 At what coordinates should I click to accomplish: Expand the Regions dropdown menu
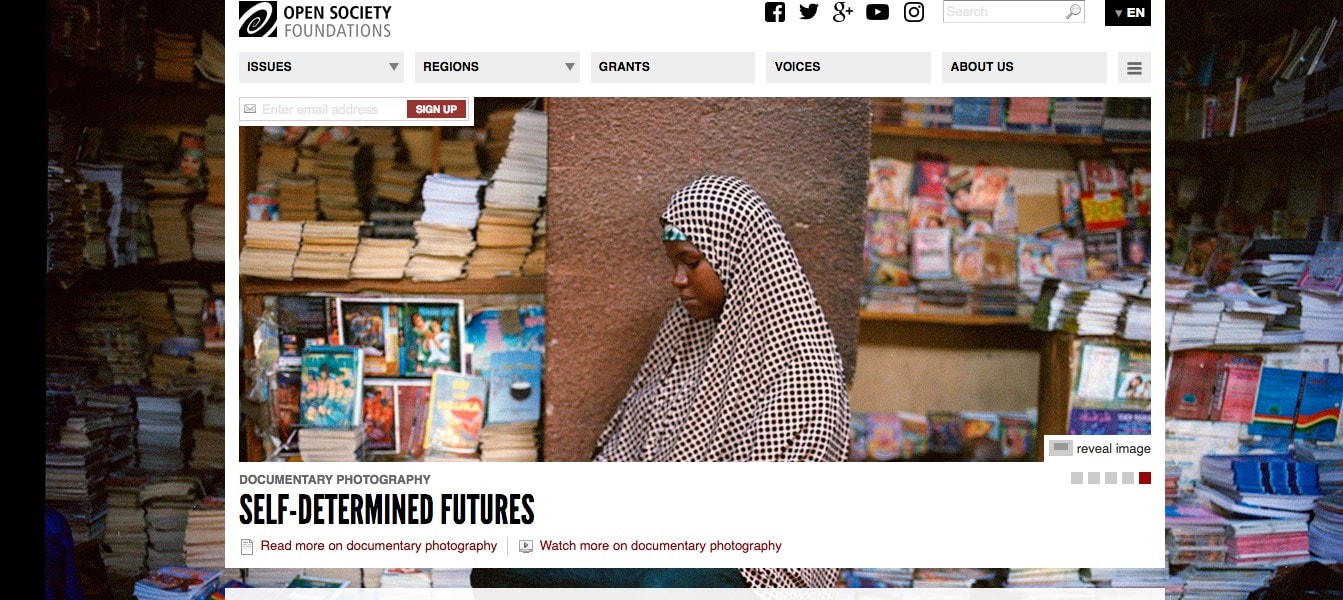tap(497, 67)
